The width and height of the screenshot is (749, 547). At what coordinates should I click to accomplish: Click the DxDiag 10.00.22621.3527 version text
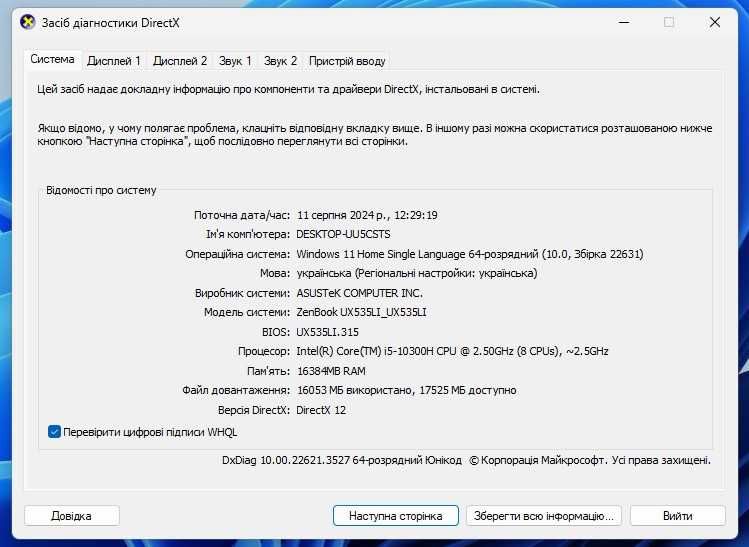tap(342, 461)
